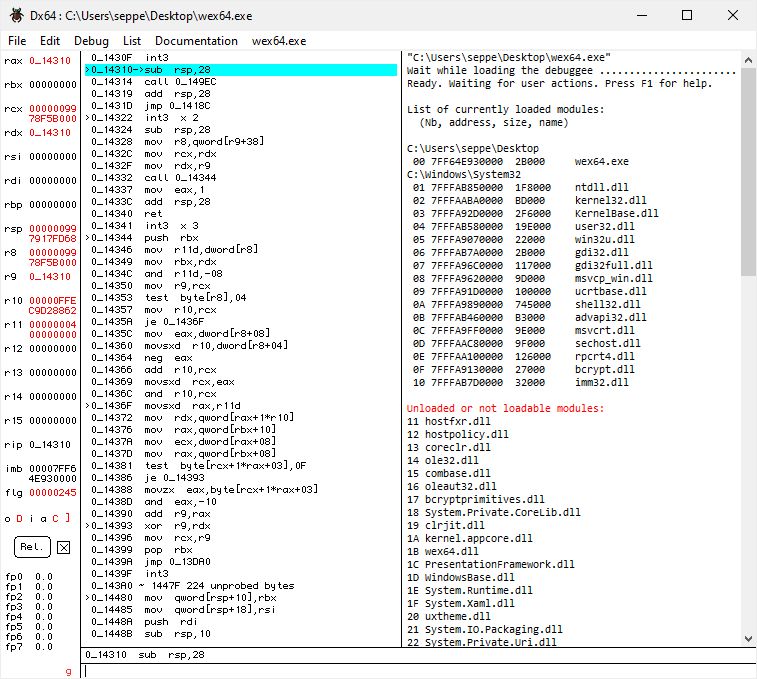Click the rcx register value
This screenshot has width=757, height=679.
click(x=53, y=113)
